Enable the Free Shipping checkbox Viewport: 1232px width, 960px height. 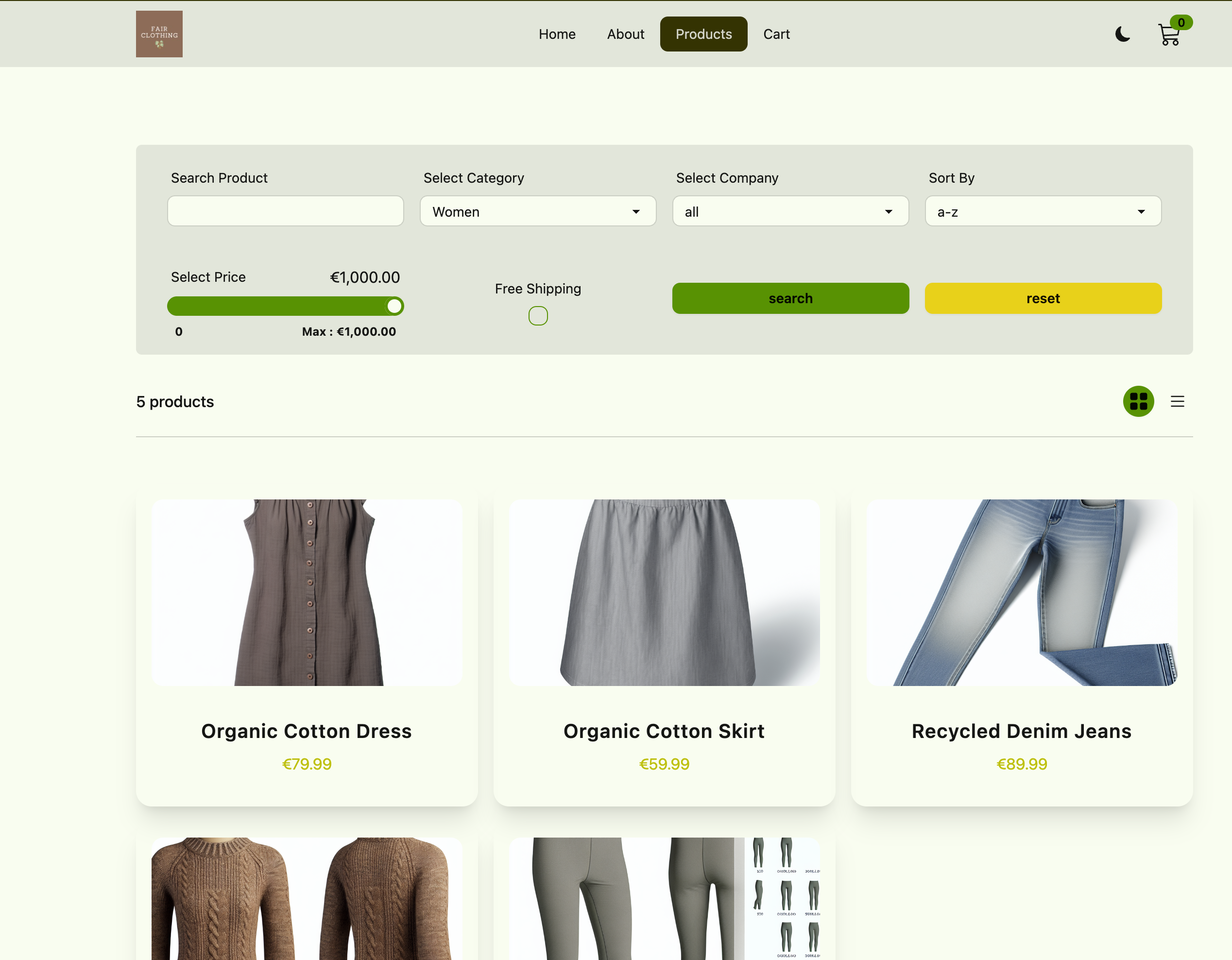pos(538,316)
